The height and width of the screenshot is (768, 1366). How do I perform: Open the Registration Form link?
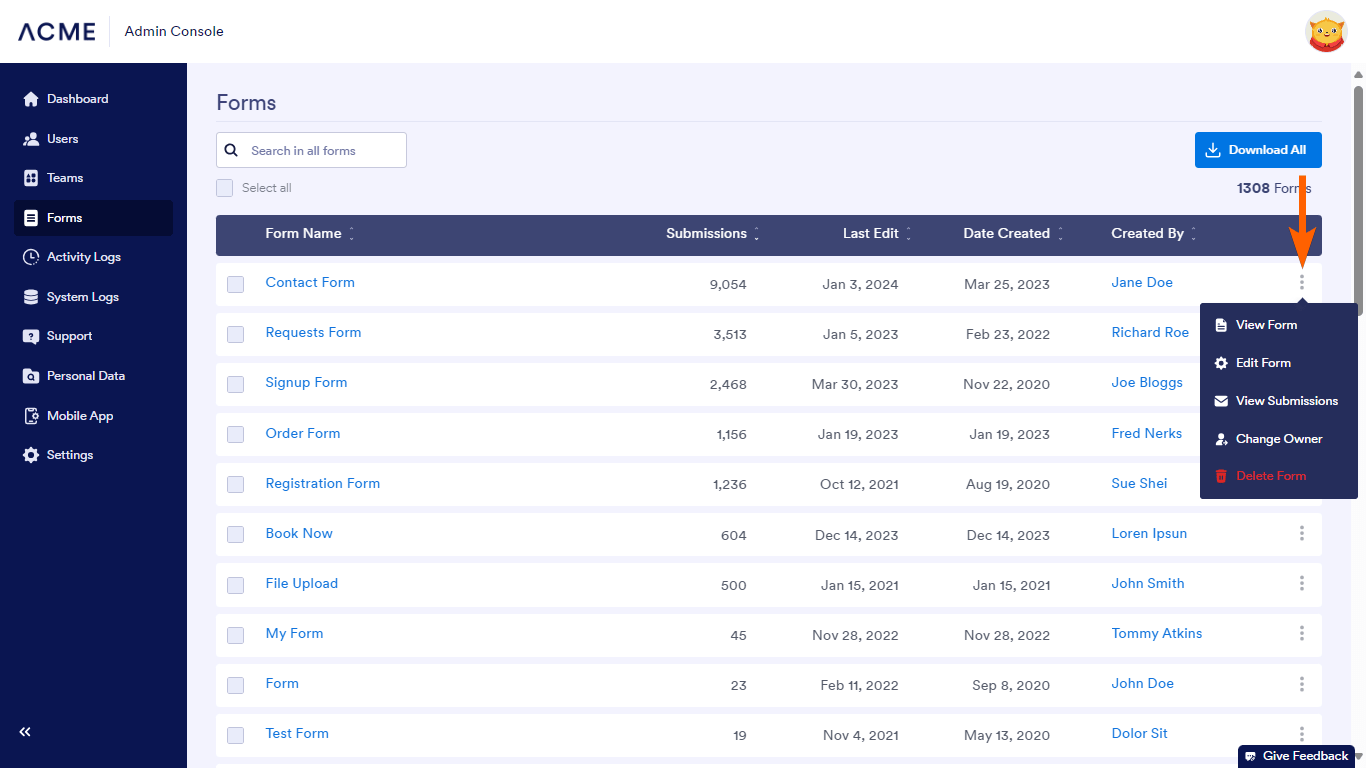point(322,484)
